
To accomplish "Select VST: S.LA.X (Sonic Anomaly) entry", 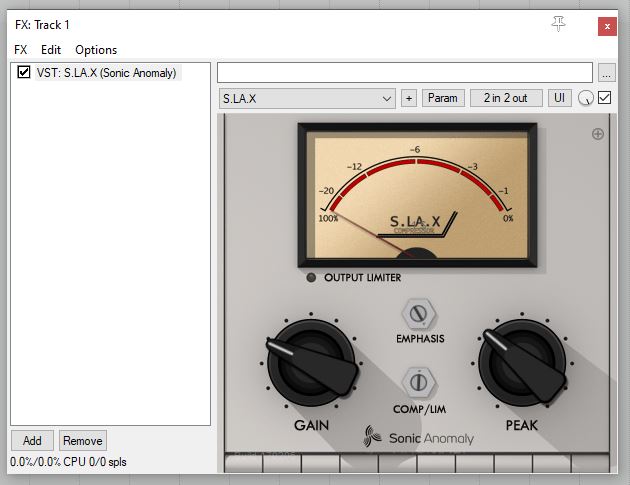I will coord(107,73).
